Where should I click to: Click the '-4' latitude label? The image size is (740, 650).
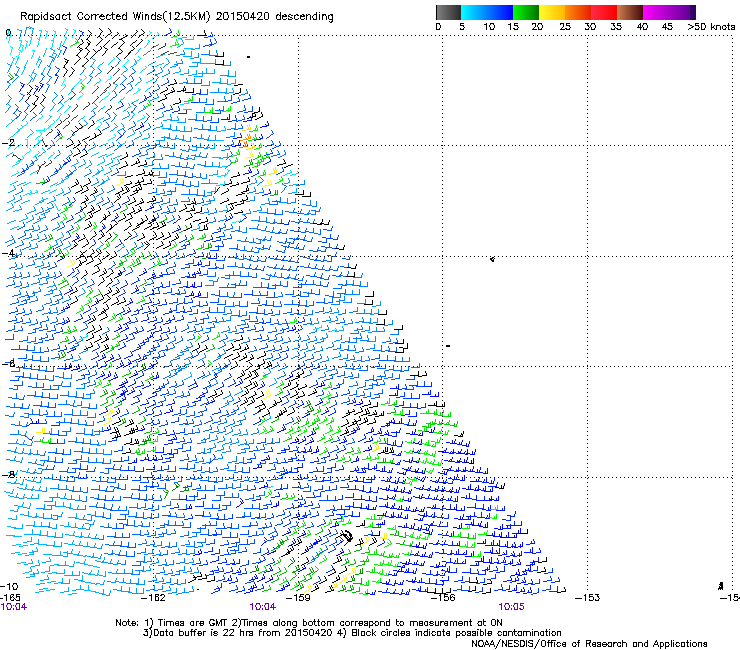(x=8, y=253)
